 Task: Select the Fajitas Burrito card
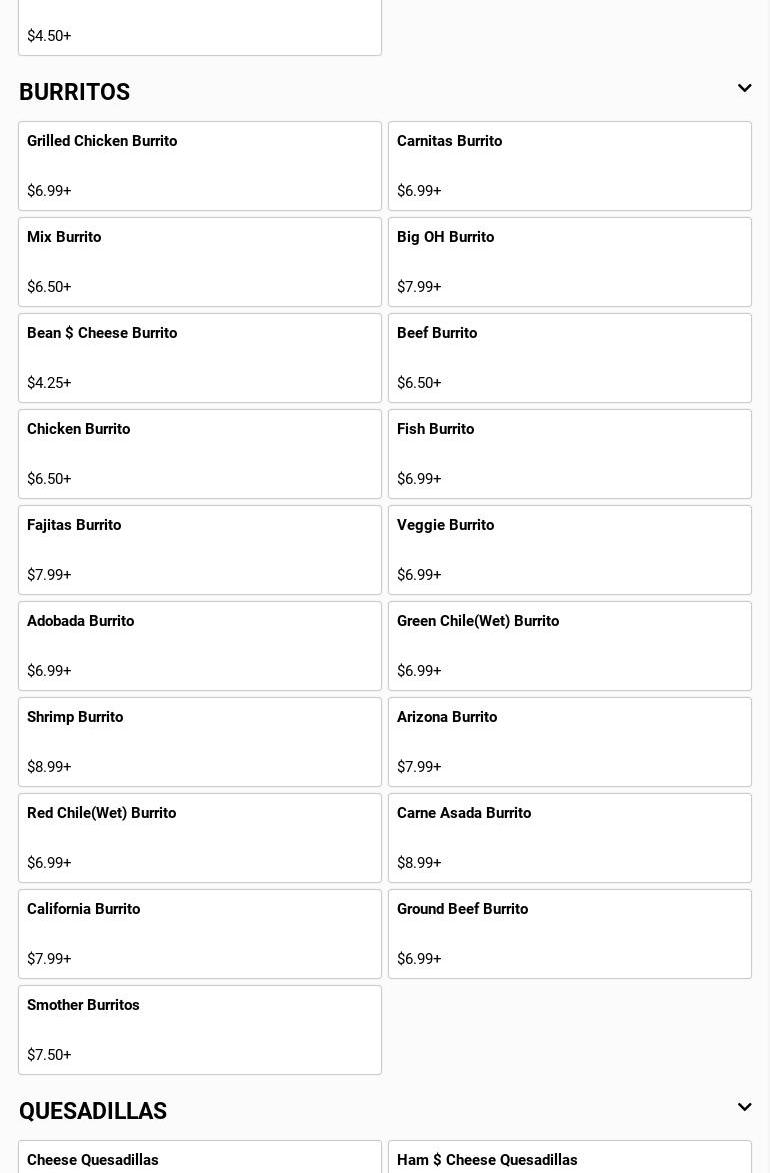(x=200, y=550)
